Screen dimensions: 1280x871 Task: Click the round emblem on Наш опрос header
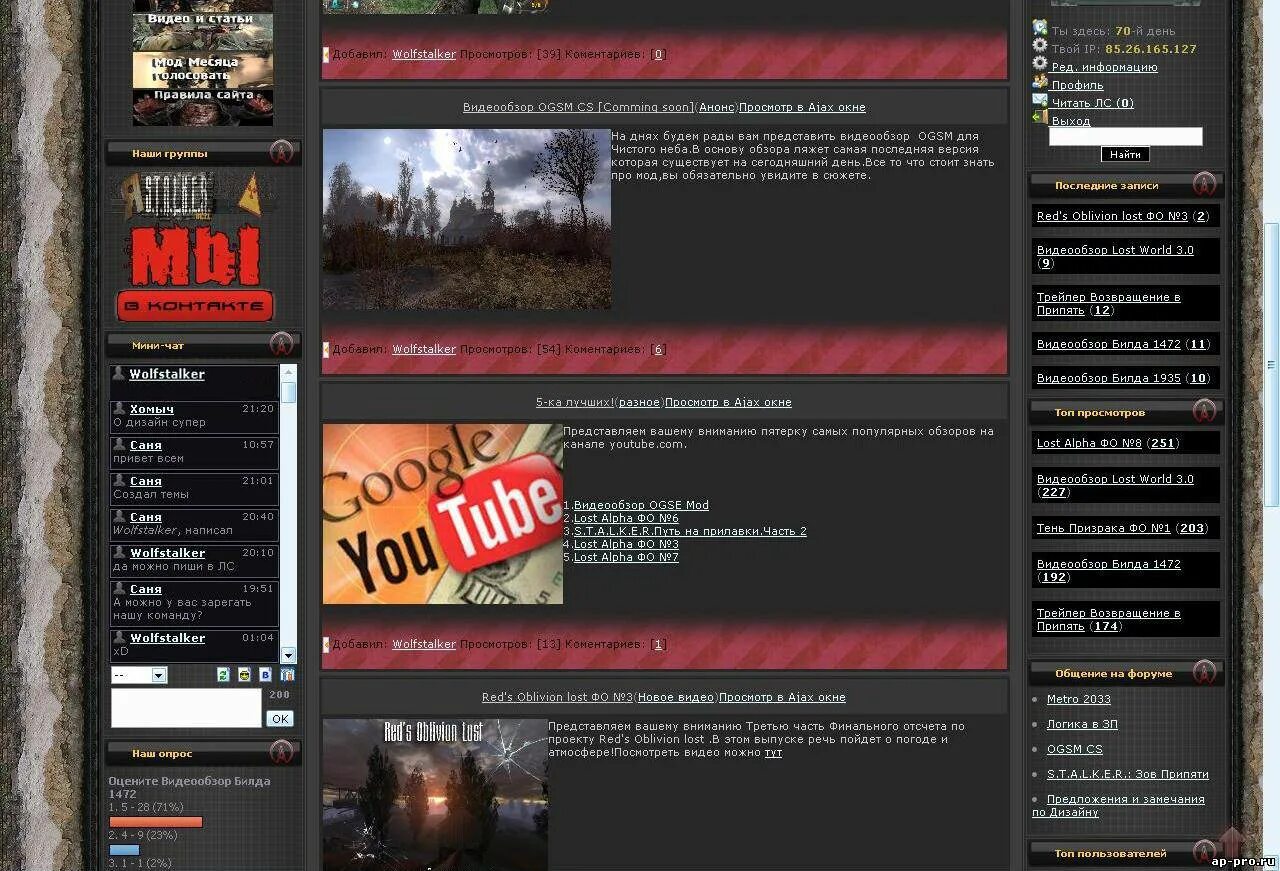coord(282,752)
